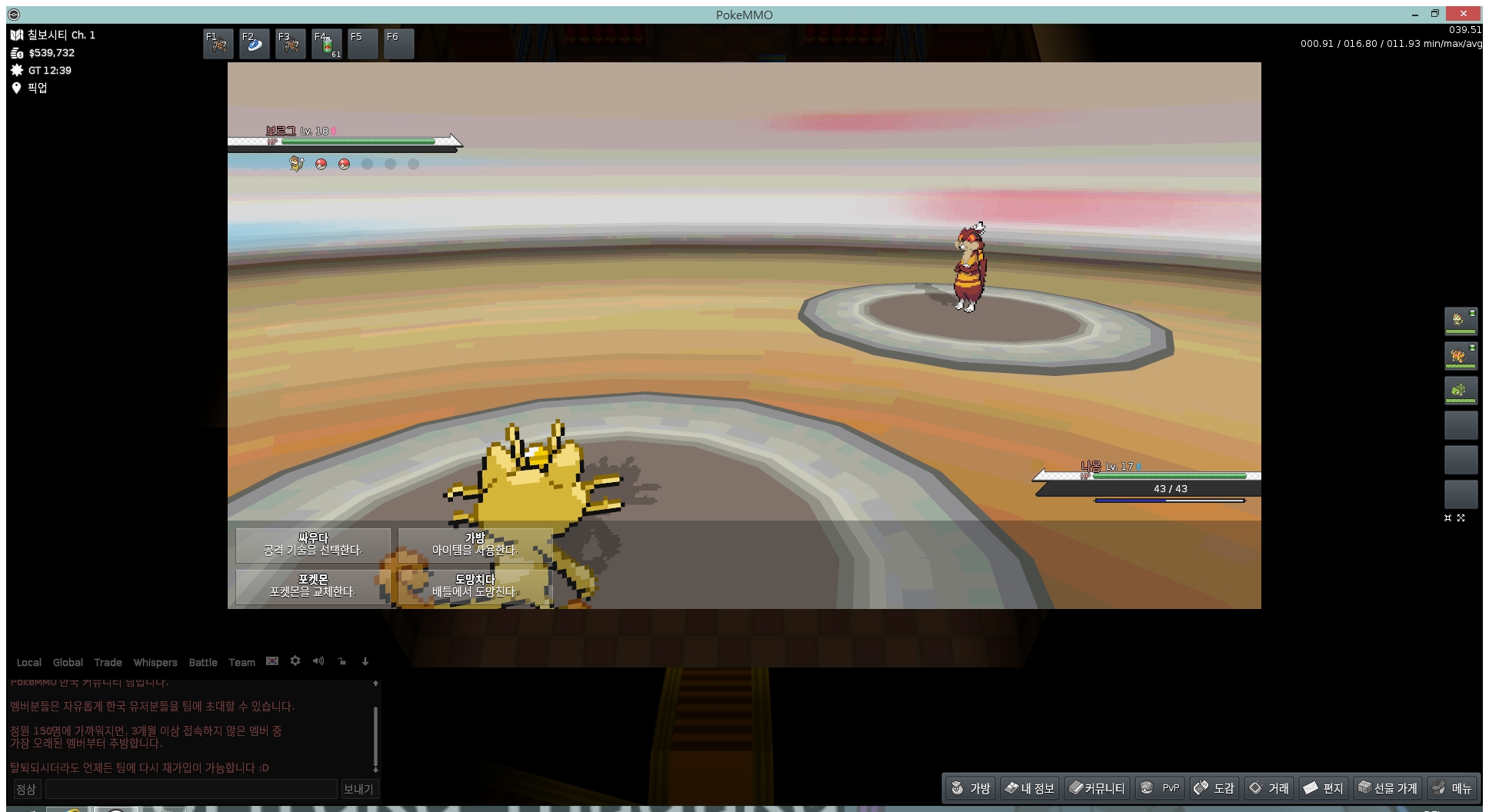Click the chat window vertical scrollbar
The height and width of the screenshot is (812, 1489).
(x=375, y=734)
